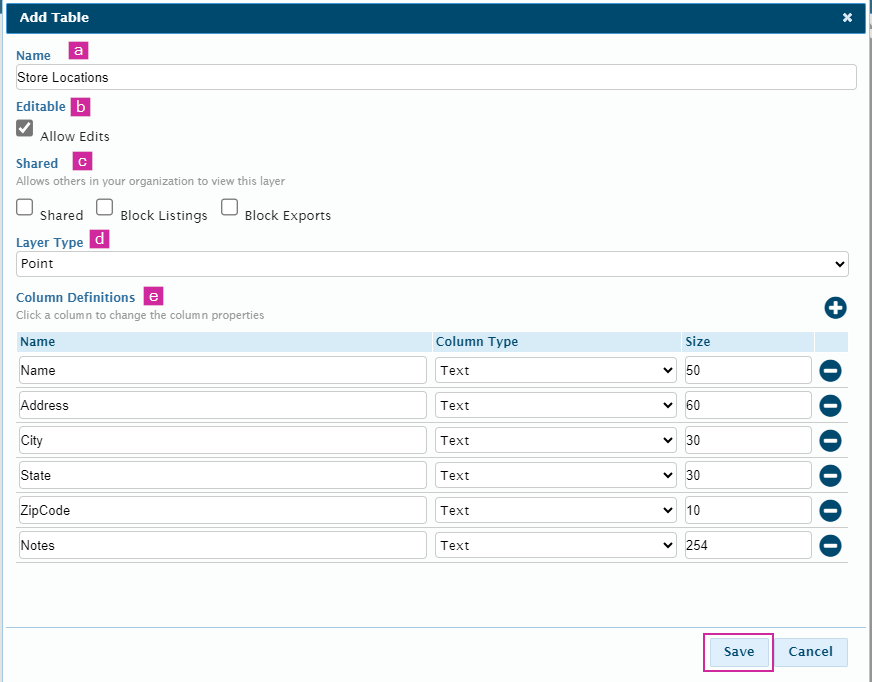Tick the Block Listings checkbox

(105, 207)
